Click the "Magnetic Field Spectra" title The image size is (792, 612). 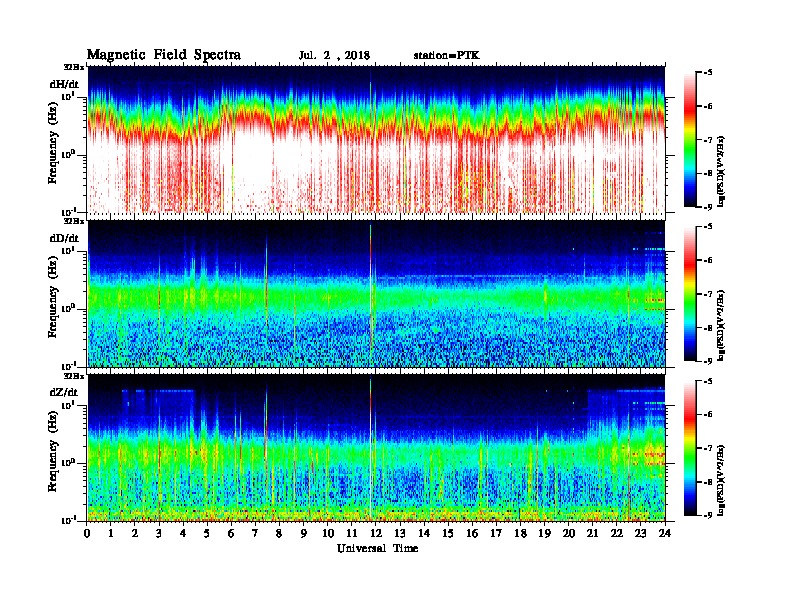click(164, 55)
